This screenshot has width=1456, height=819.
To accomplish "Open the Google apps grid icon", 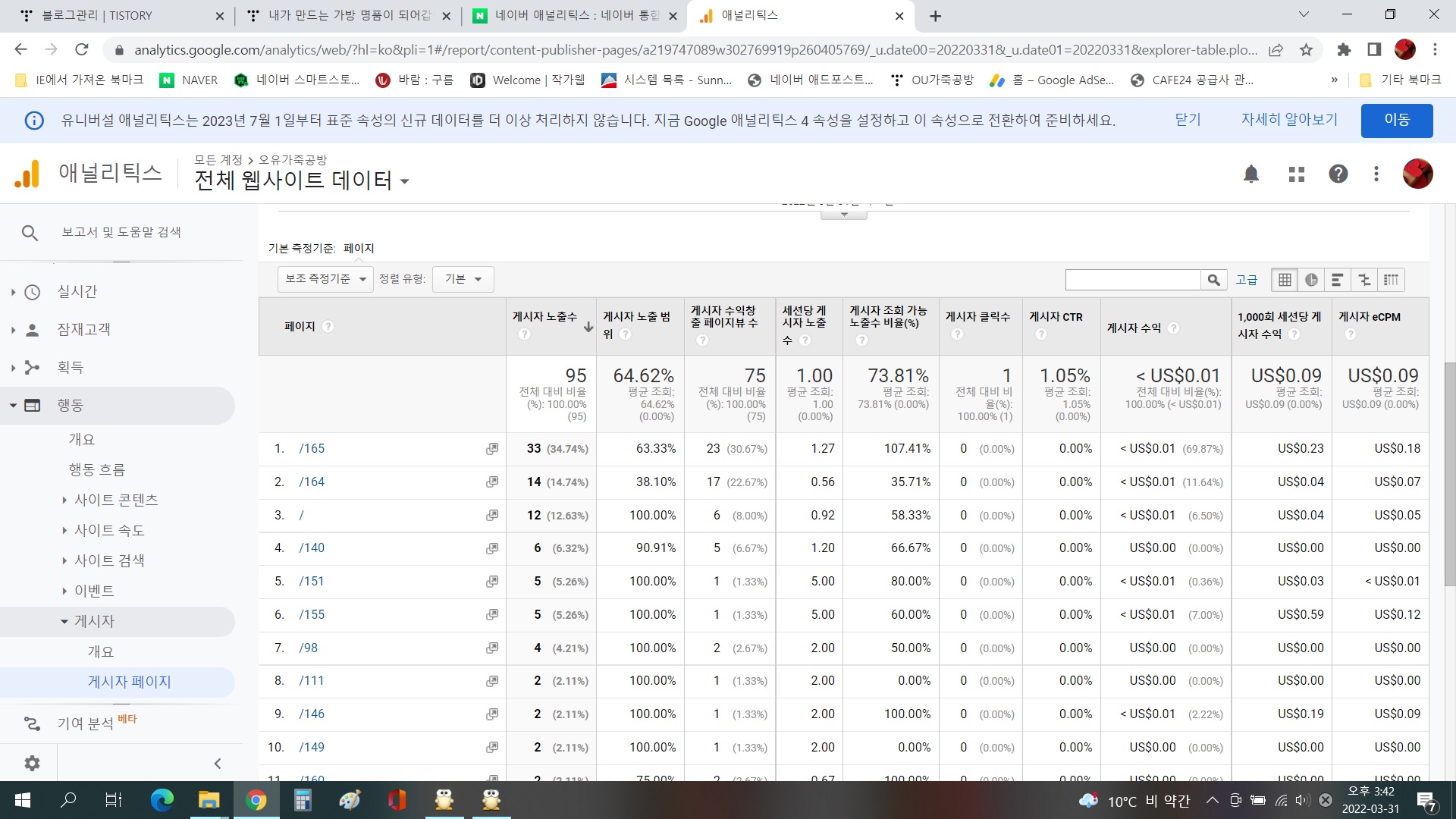I will click(x=1297, y=174).
